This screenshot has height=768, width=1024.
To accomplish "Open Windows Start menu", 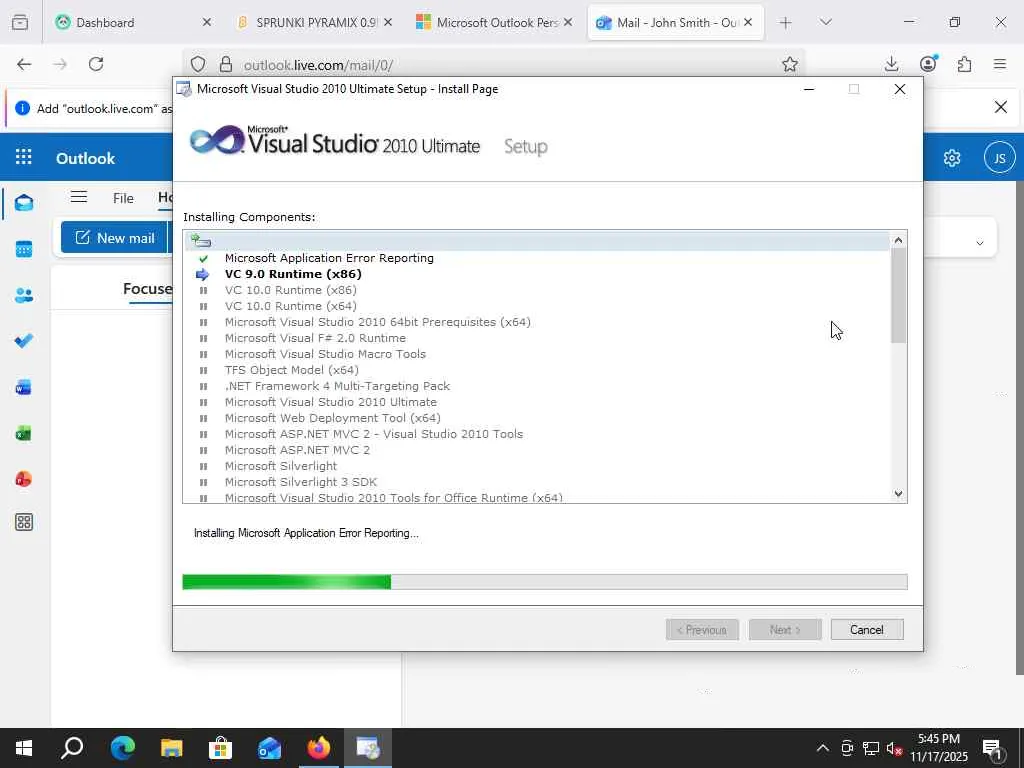I will point(24,748).
